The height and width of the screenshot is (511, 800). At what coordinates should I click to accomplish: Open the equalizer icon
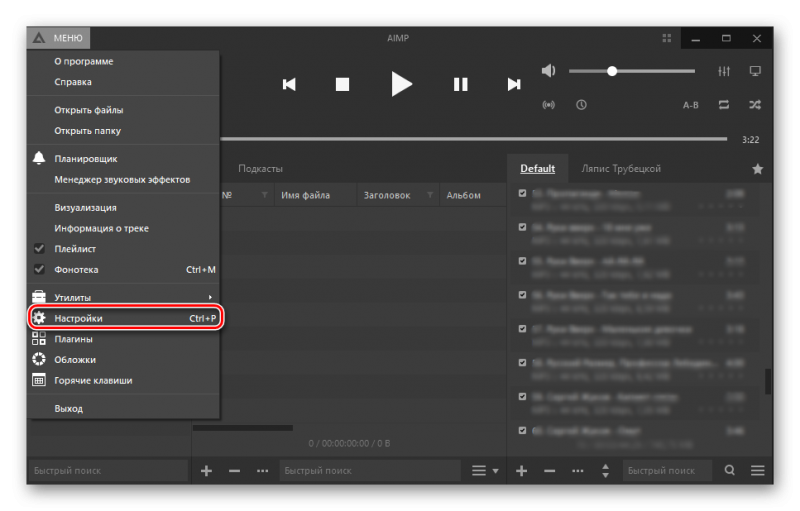click(x=724, y=71)
